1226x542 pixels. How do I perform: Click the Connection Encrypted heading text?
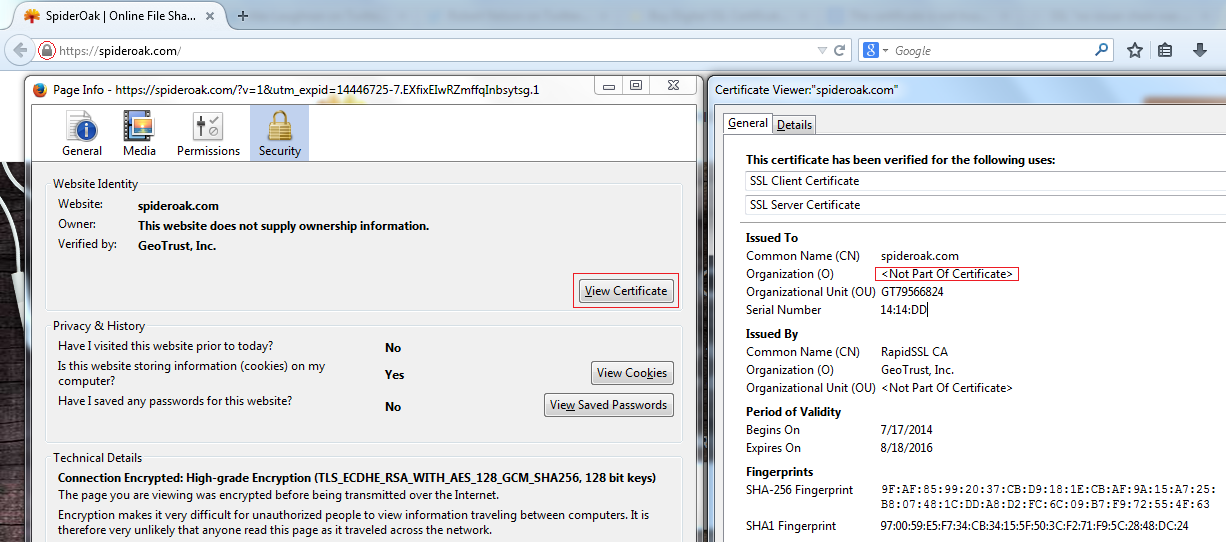[x=357, y=478]
